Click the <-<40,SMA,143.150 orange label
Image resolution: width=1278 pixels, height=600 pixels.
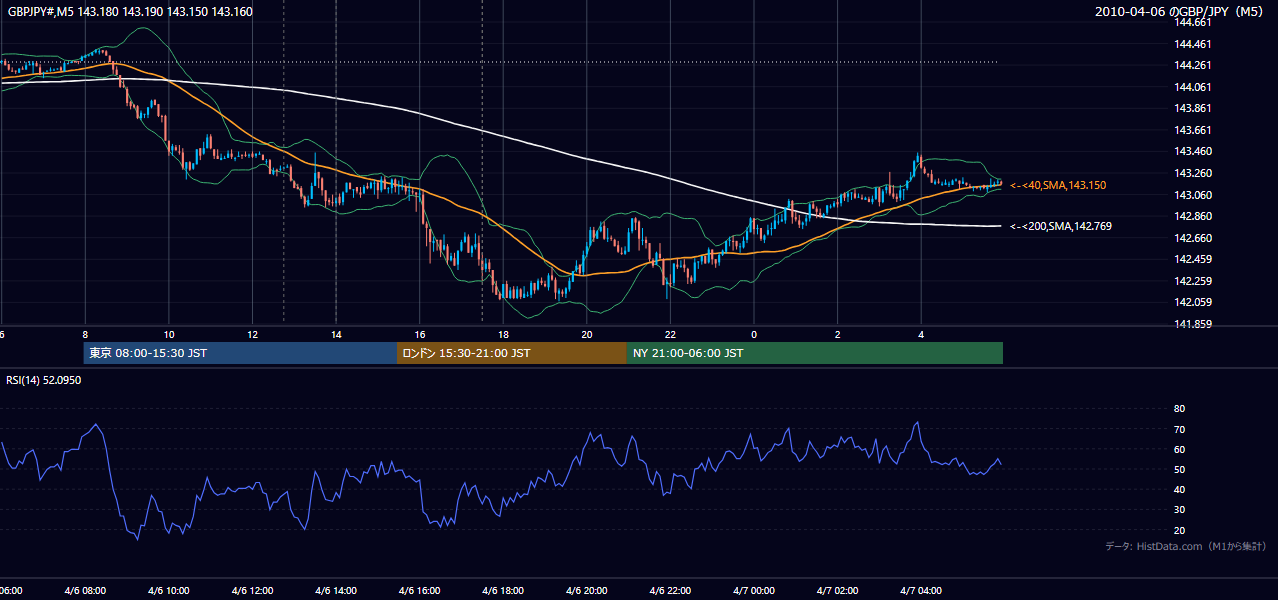pos(1058,186)
